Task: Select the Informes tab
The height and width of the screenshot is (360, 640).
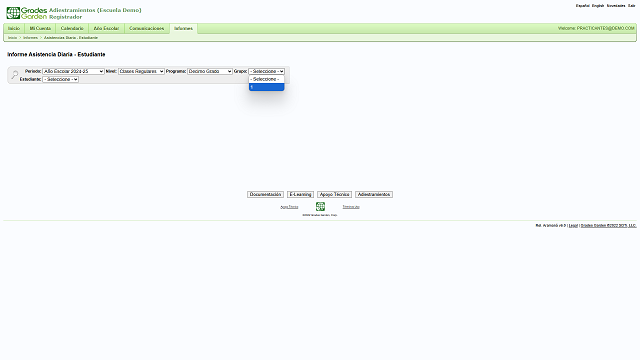Action: (183, 28)
